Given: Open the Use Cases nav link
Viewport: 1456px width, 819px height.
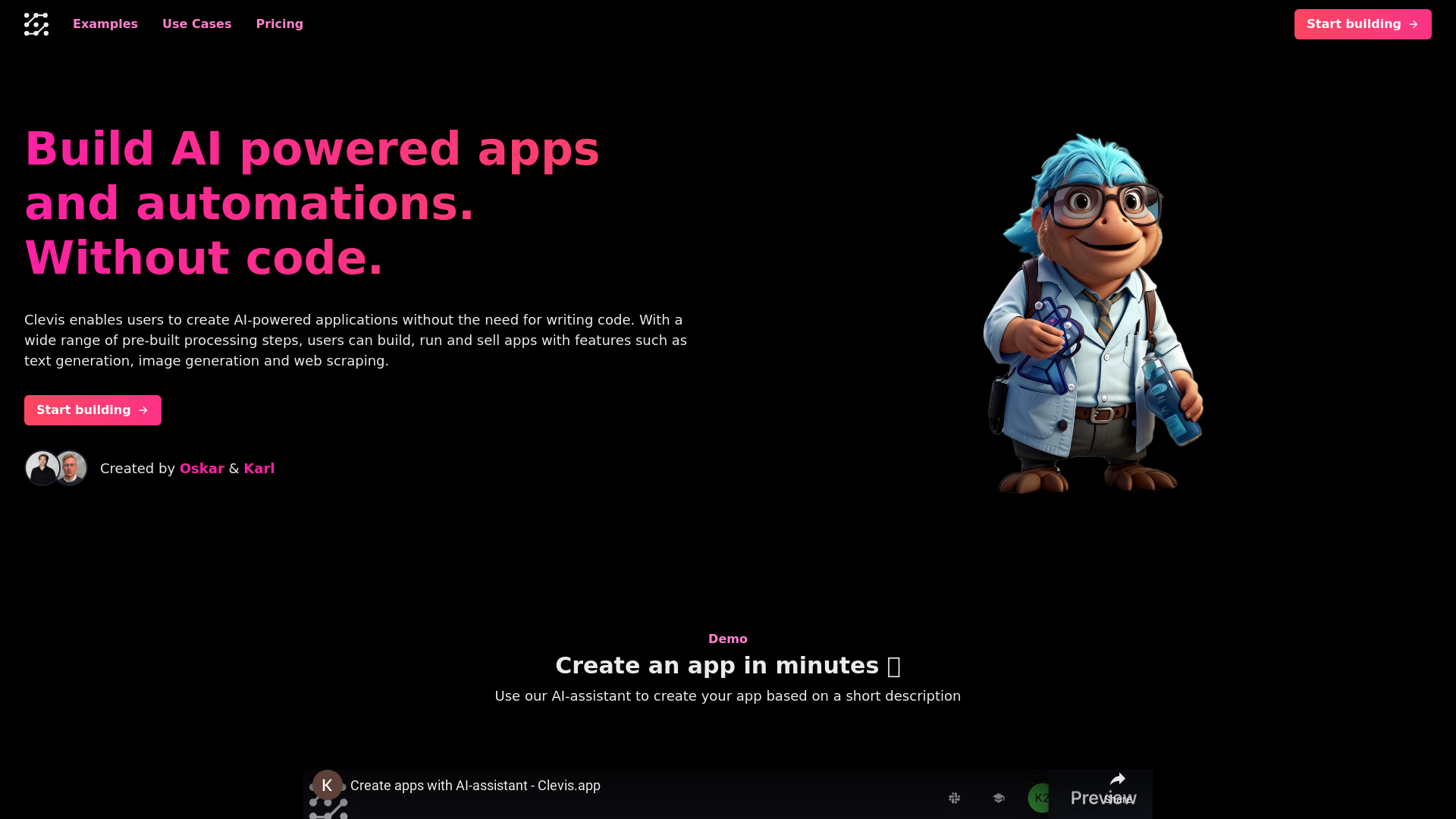Looking at the screenshot, I should pos(197,24).
